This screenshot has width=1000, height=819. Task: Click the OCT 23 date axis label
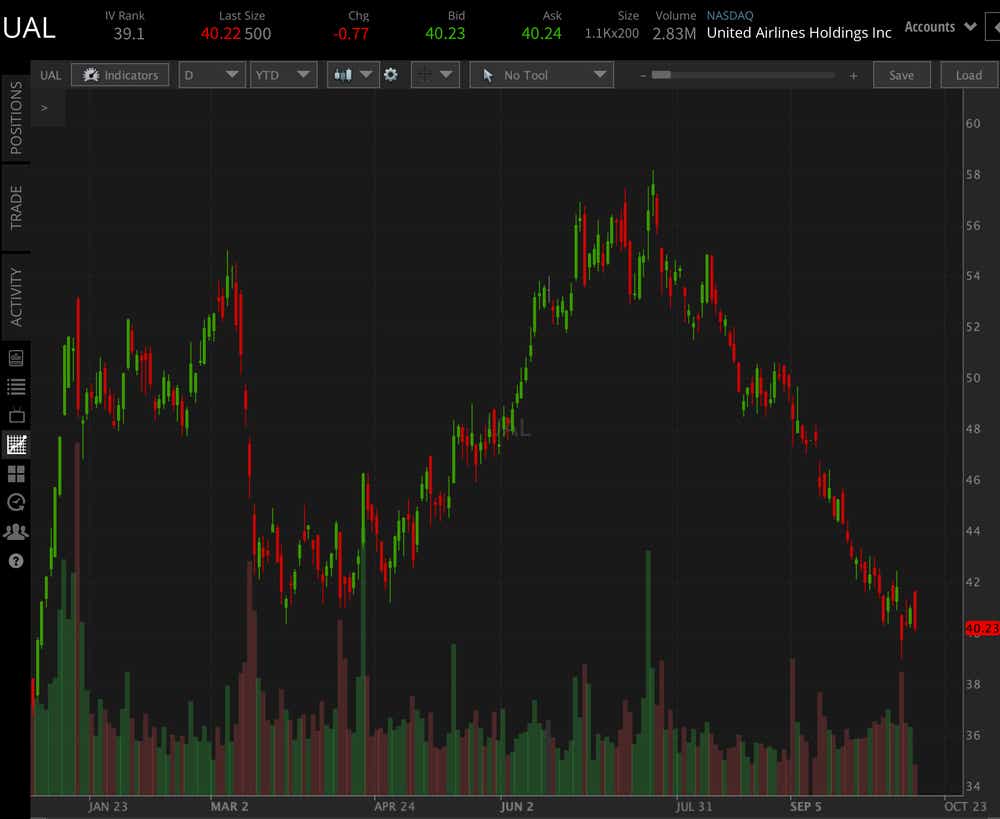coord(965,806)
